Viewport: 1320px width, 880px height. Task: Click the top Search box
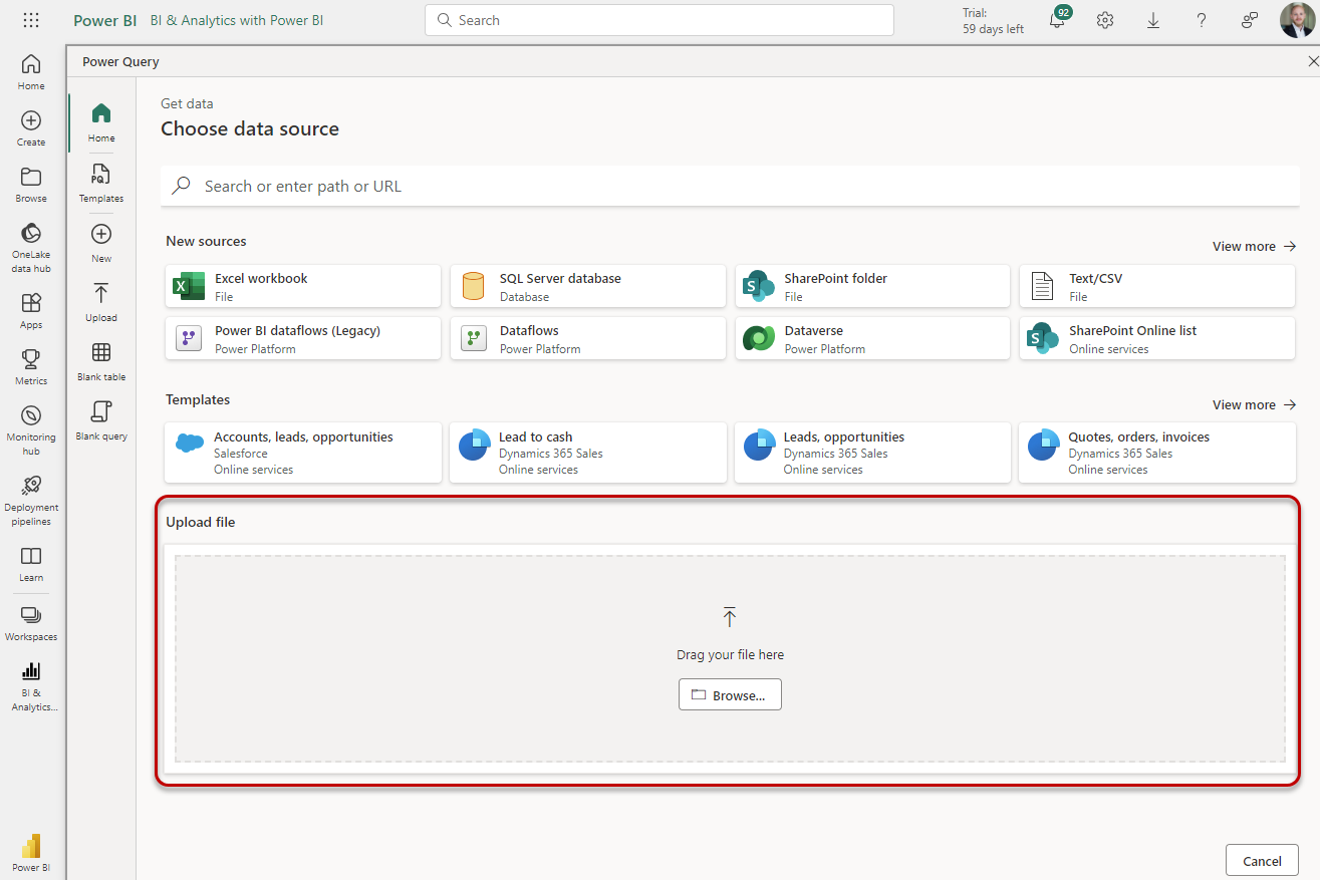pyautogui.click(x=659, y=20)
